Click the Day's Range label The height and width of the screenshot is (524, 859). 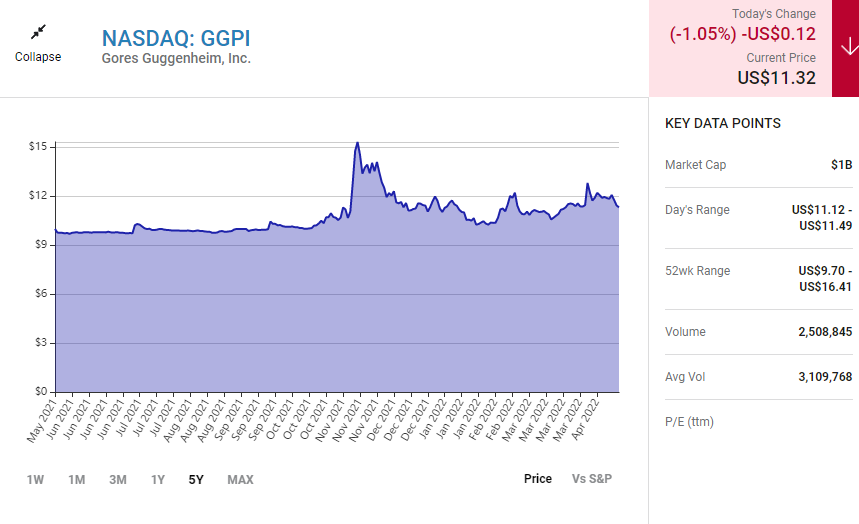tap(697, 210)
